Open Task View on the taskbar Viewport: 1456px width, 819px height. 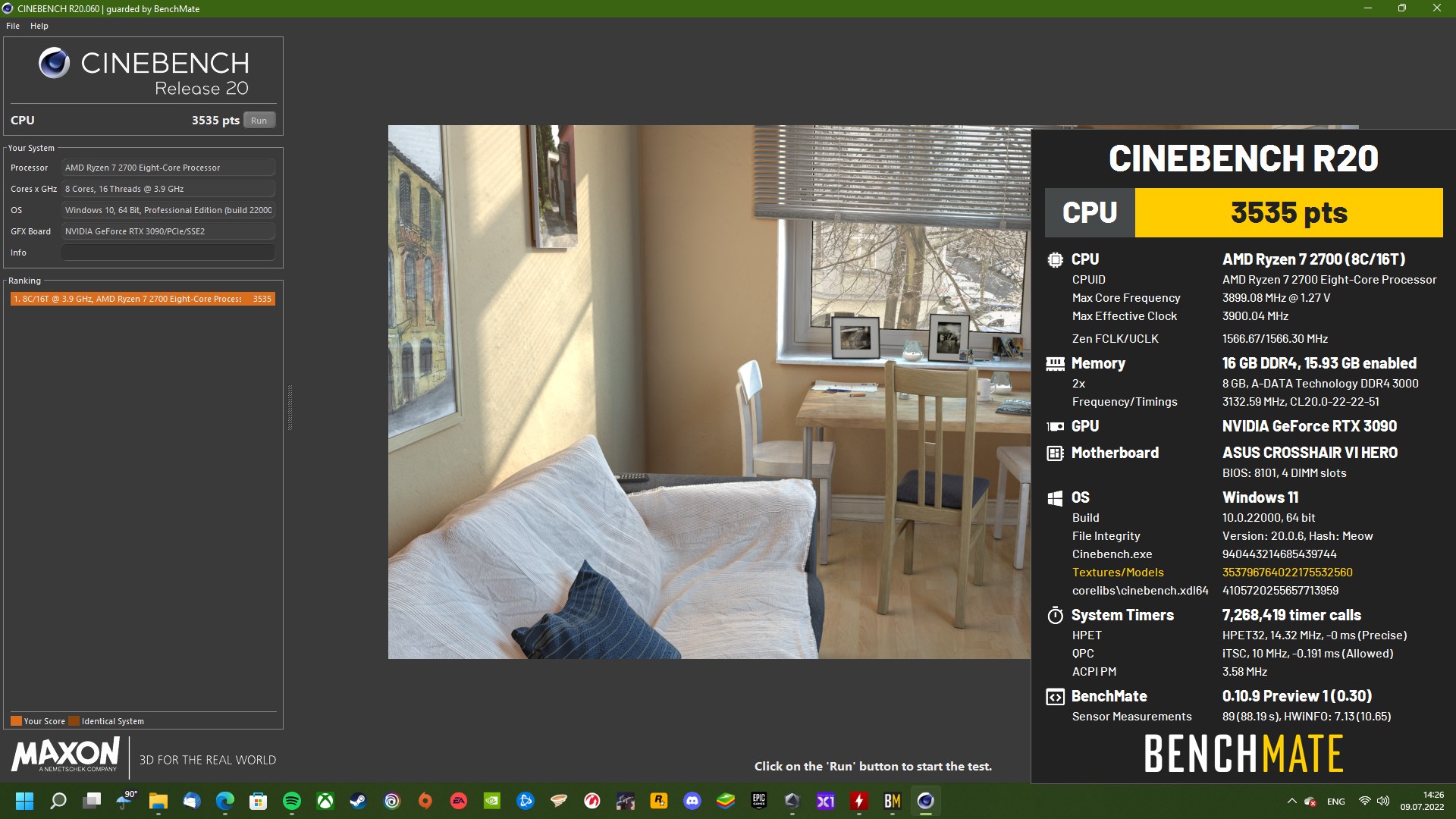point(92,801)
